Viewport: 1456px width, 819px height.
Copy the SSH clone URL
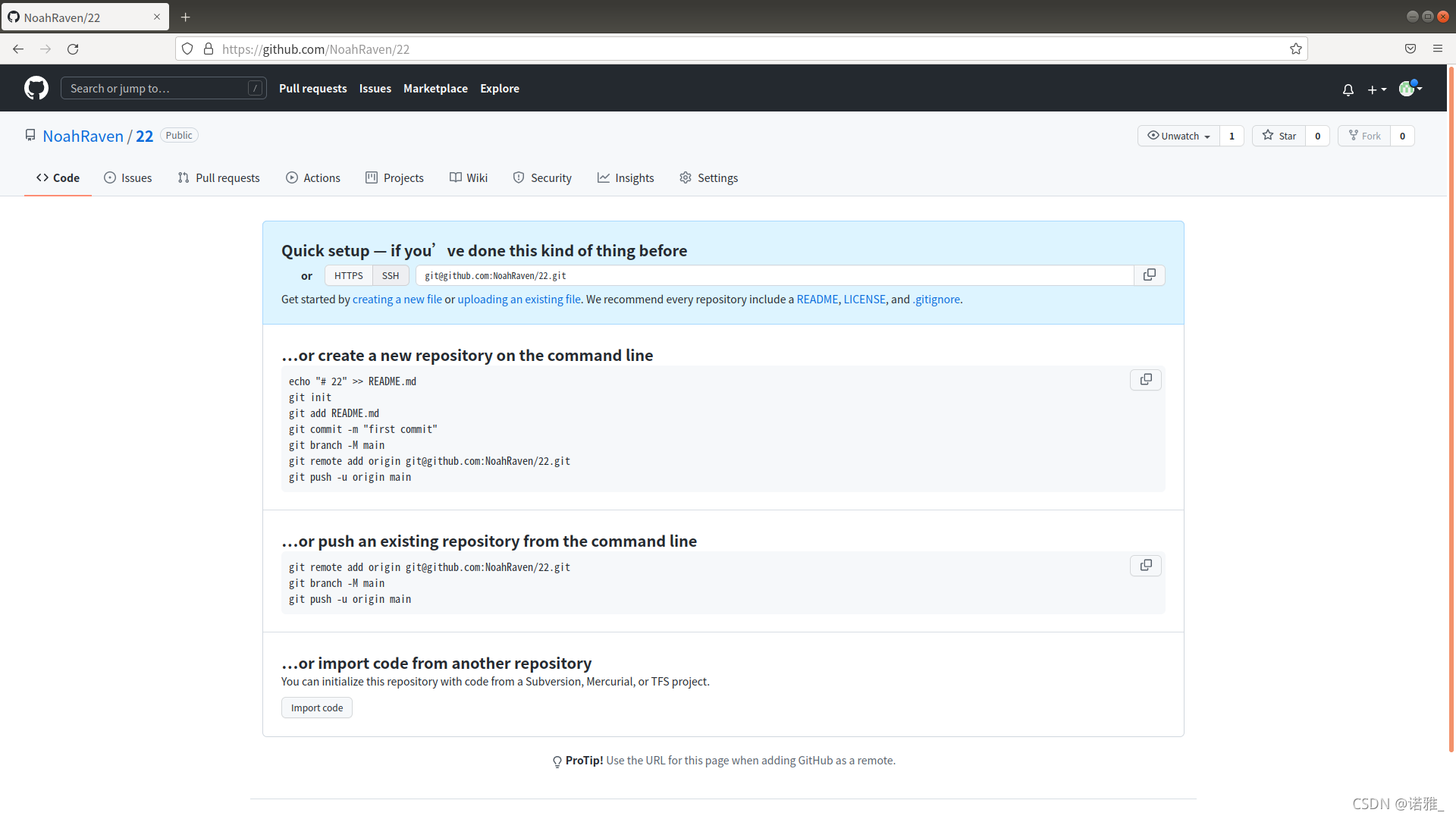[x=1149, y=275]
